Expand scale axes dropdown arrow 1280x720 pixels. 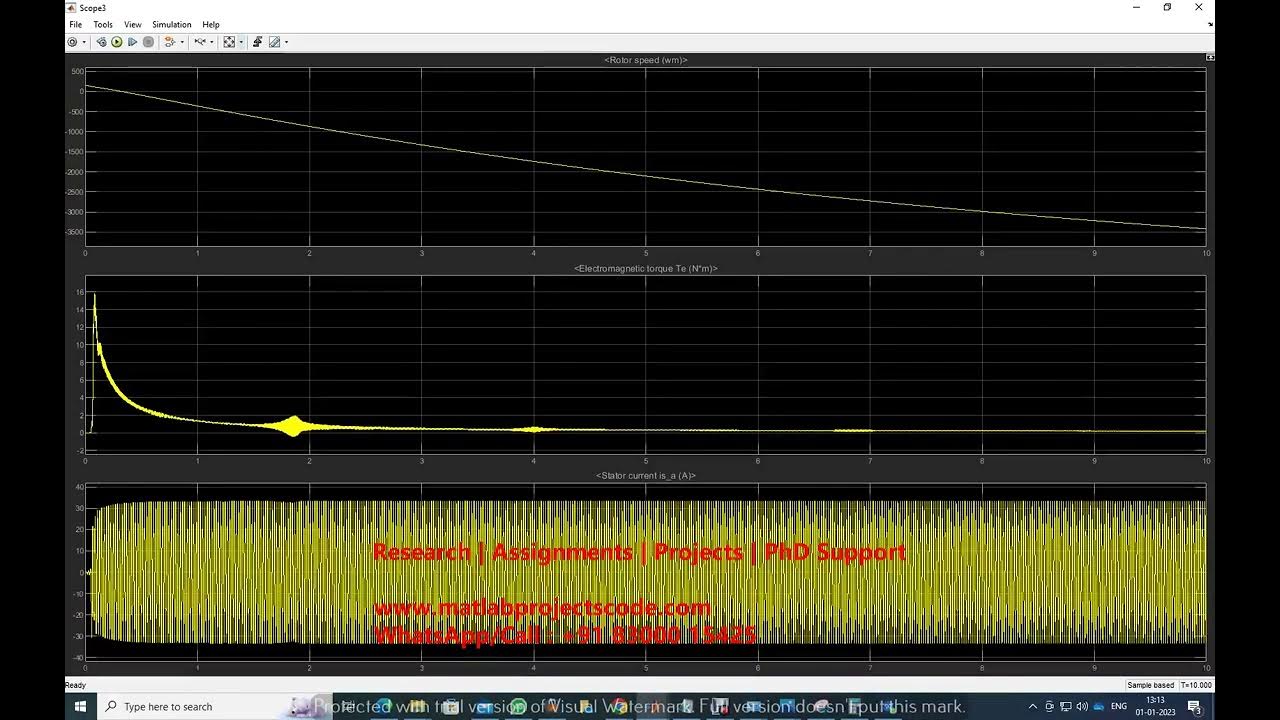(241, 42)
